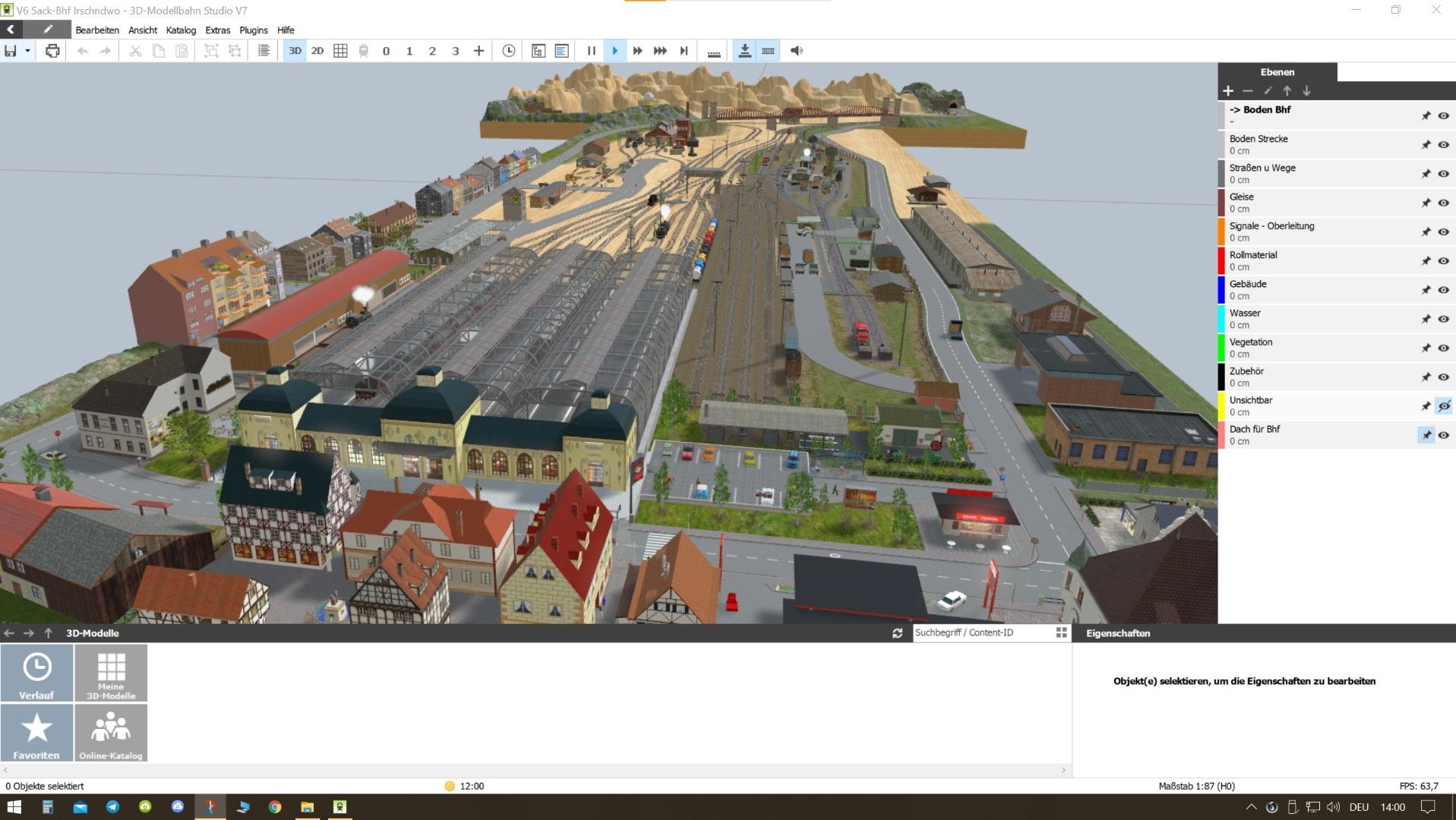
Task: Click the blue Gebäude layer color swatch
Action: point(1221,290)
